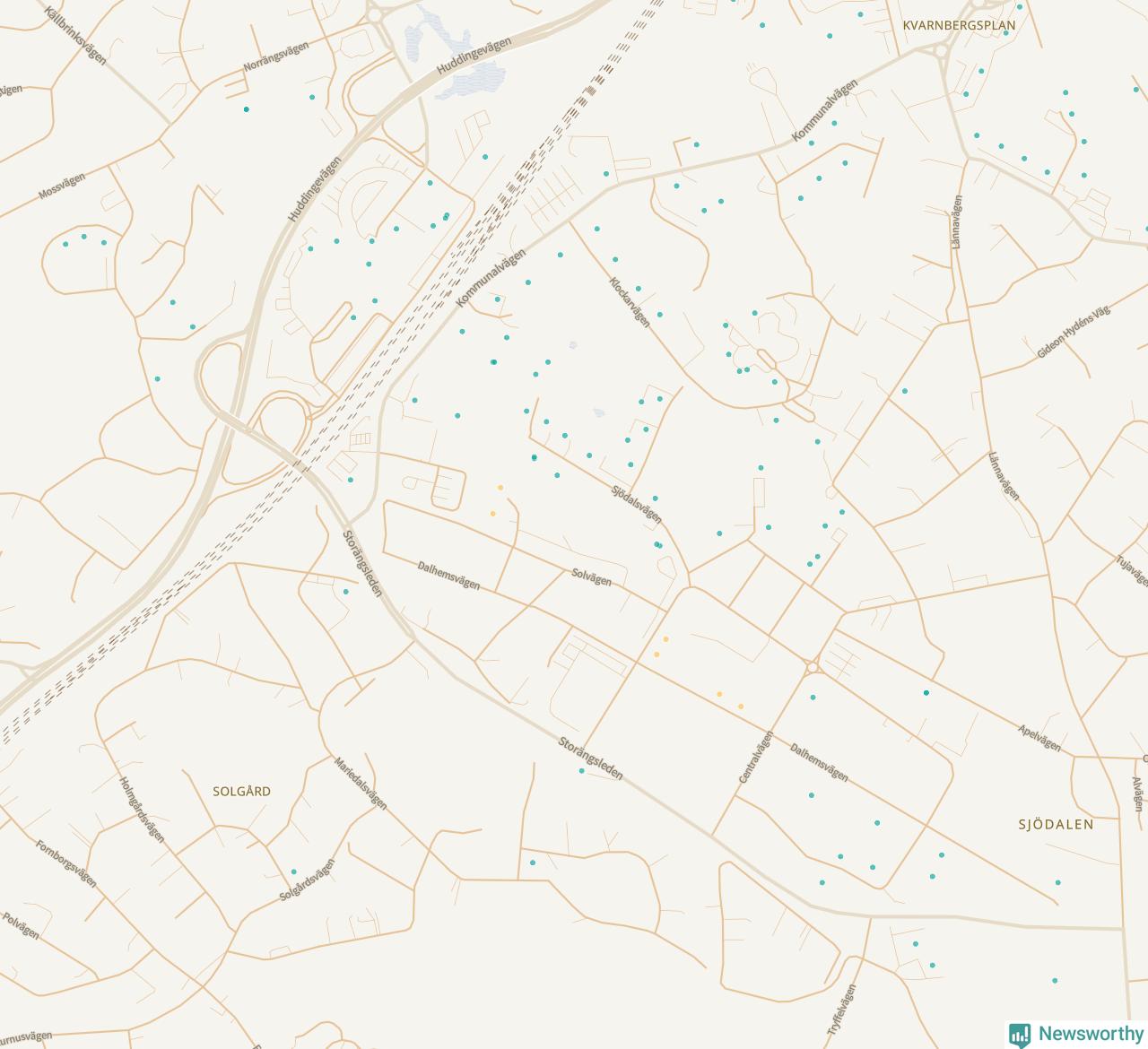Click the Klockarvägen street label

tap(630, 302)
